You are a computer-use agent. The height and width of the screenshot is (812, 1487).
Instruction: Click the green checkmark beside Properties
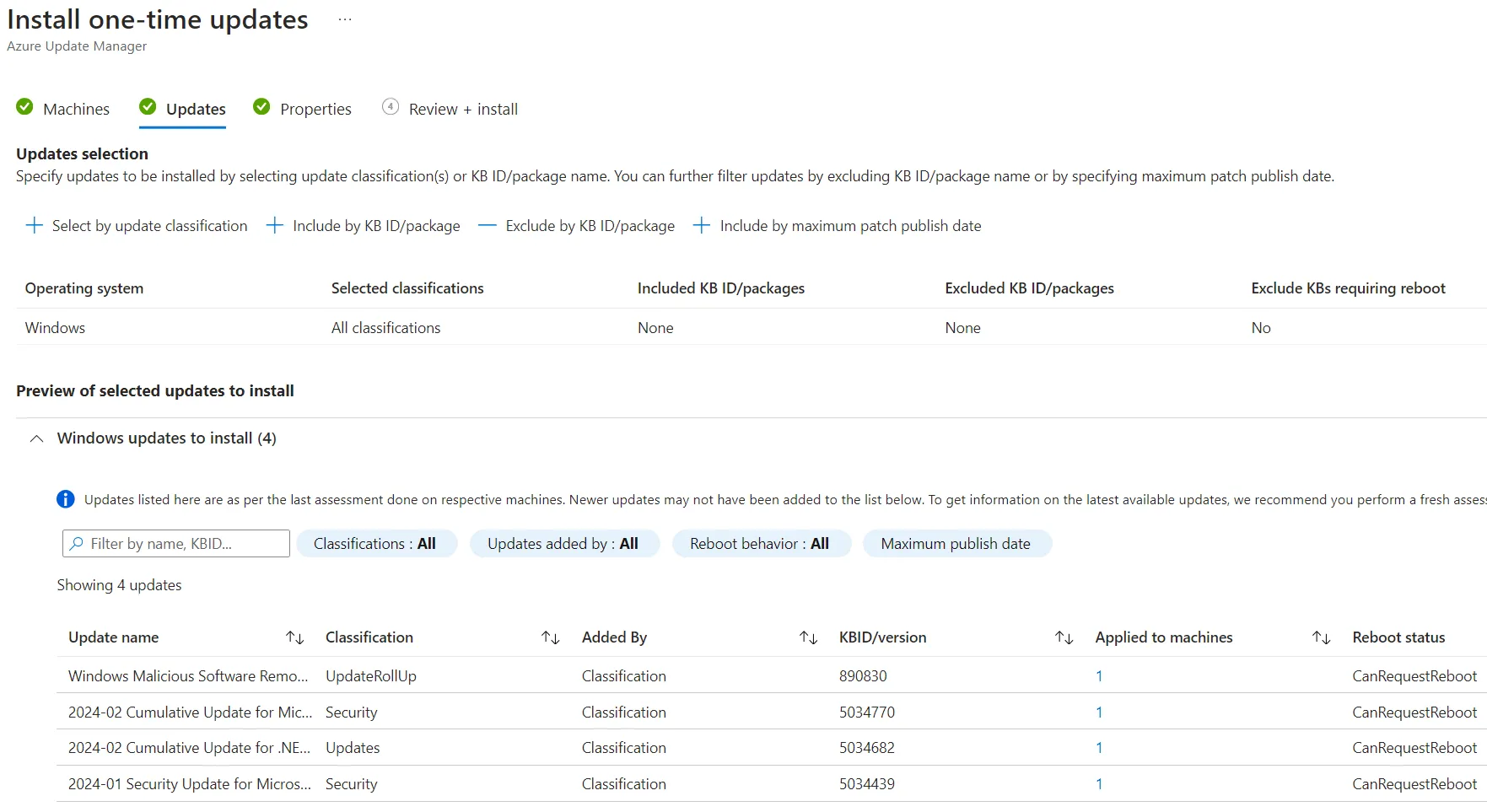pos(261,107)
